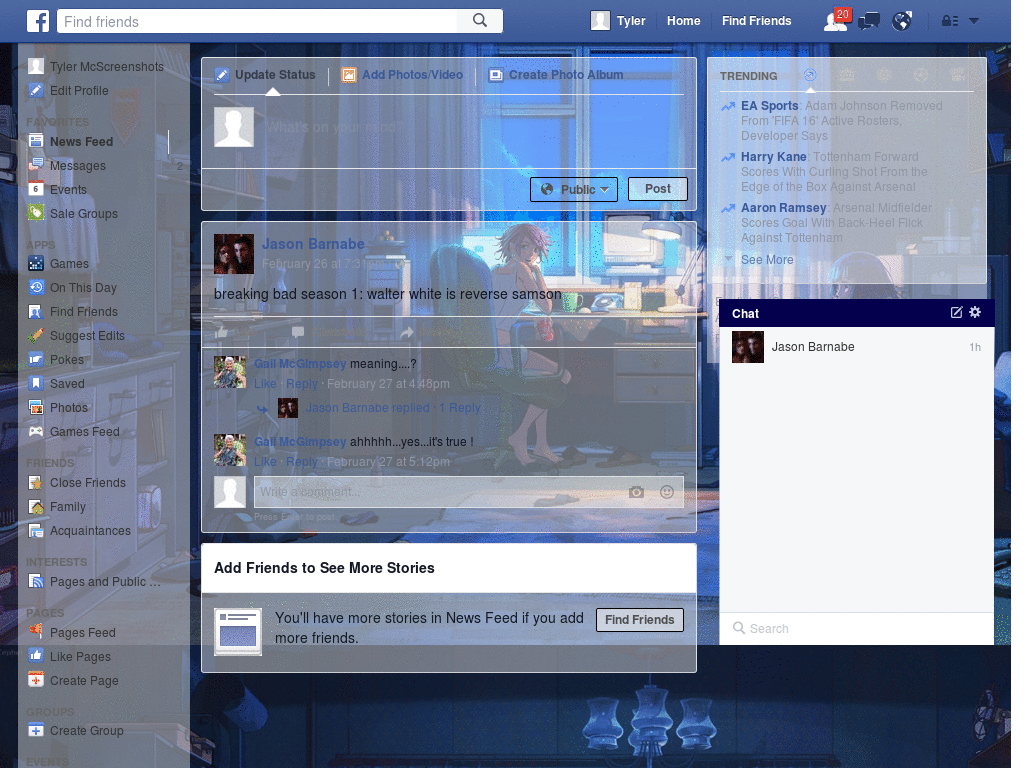Expand See More trending topics

tap(767, 259)
